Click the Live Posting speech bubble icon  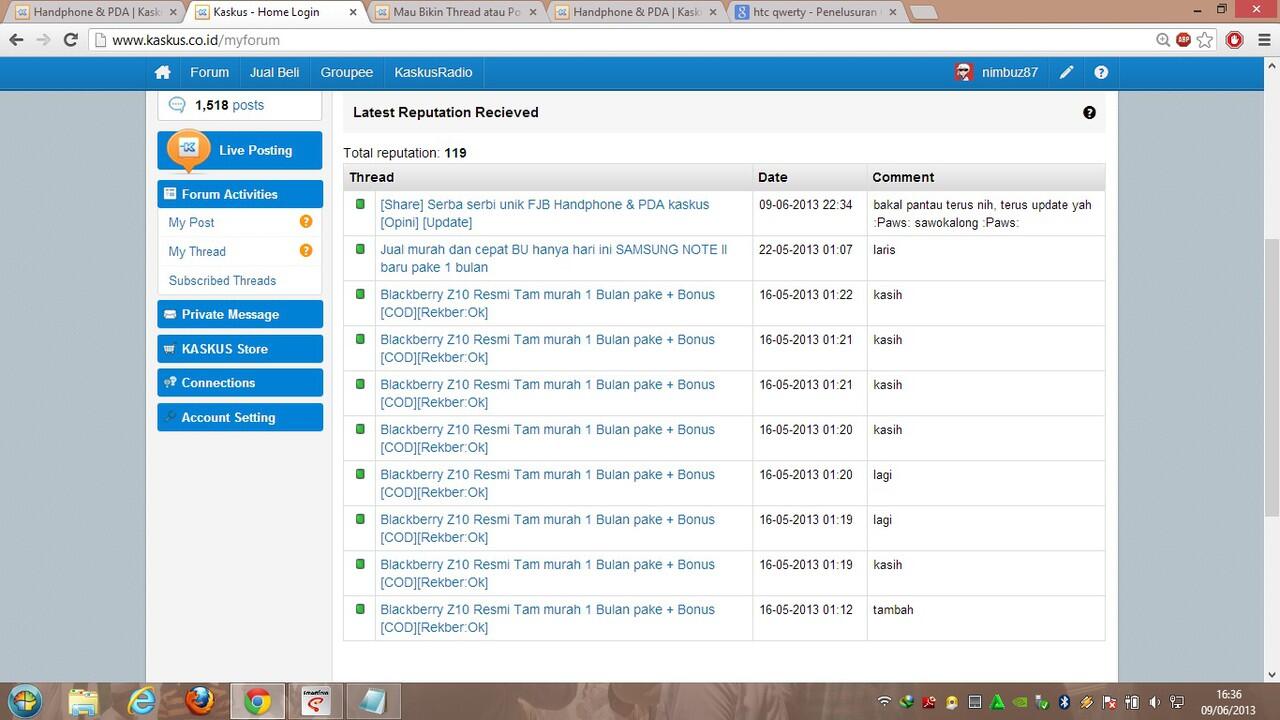(188, 149)
